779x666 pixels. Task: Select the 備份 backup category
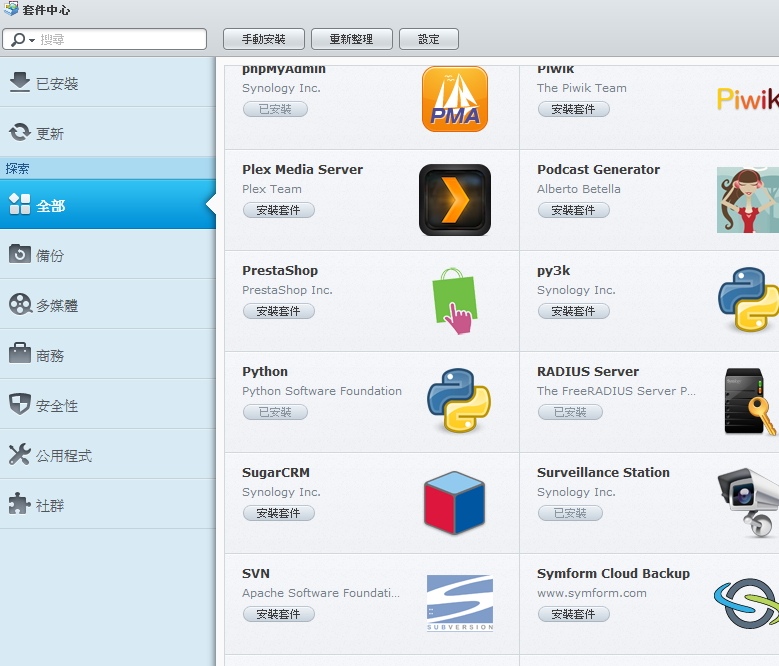pyautogui.click(x=108, y=254)
